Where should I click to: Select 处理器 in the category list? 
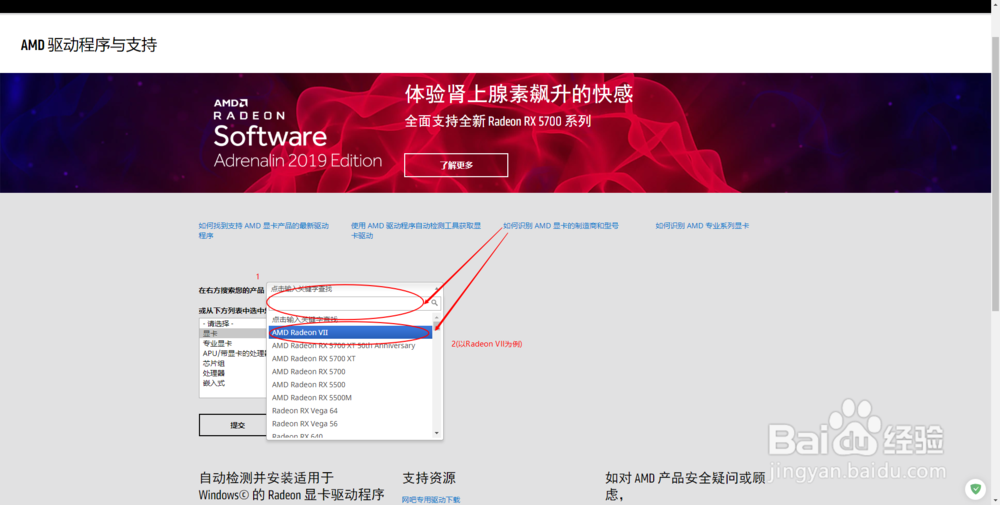coord(233,373)
